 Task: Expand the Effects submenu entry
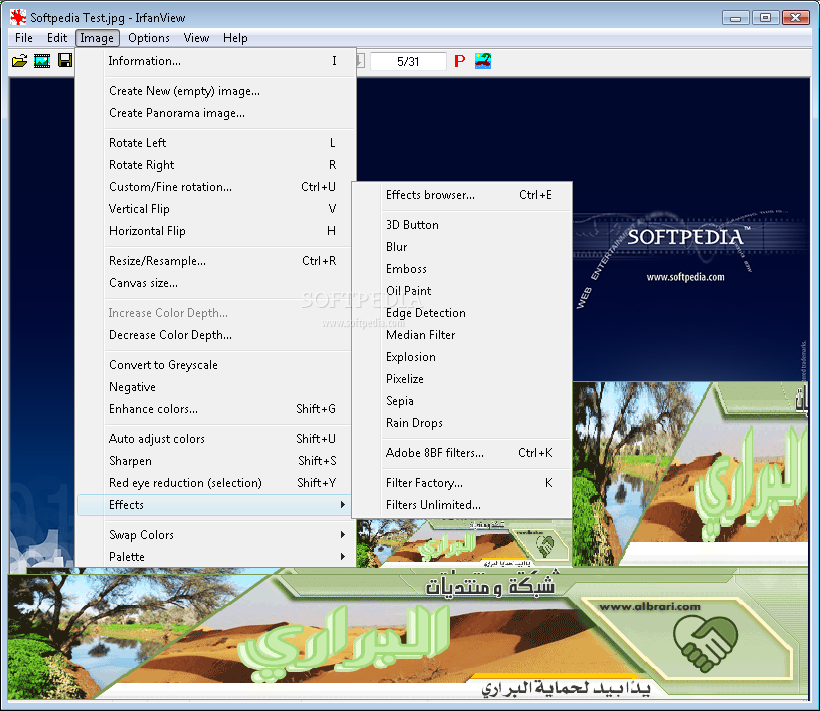(216, 504)
